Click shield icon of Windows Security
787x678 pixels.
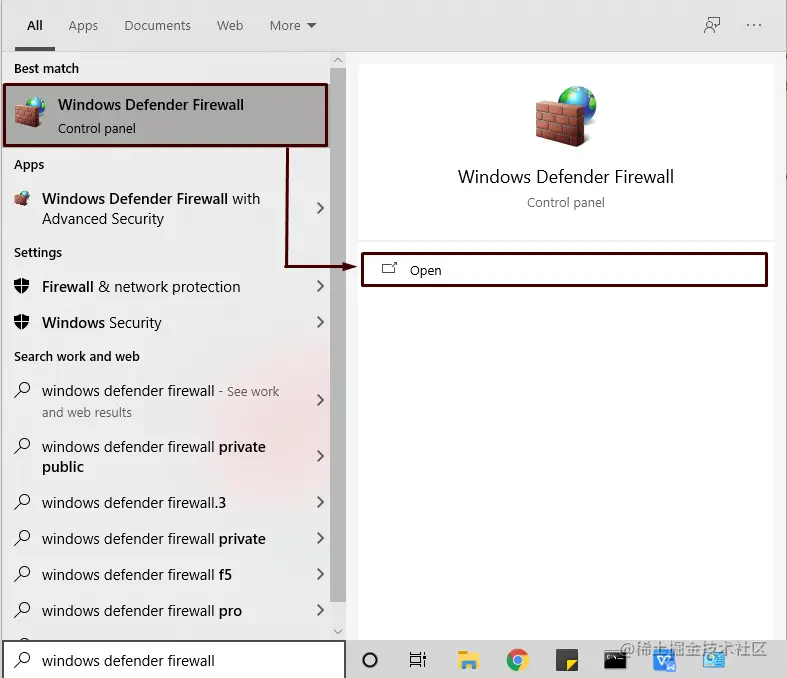pos(22,322)
